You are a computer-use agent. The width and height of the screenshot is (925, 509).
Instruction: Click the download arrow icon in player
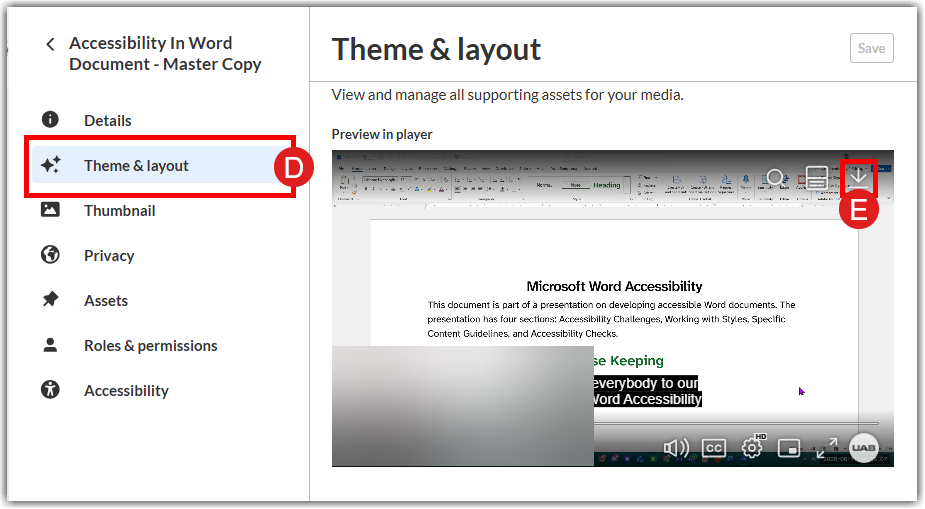[858, 178]
